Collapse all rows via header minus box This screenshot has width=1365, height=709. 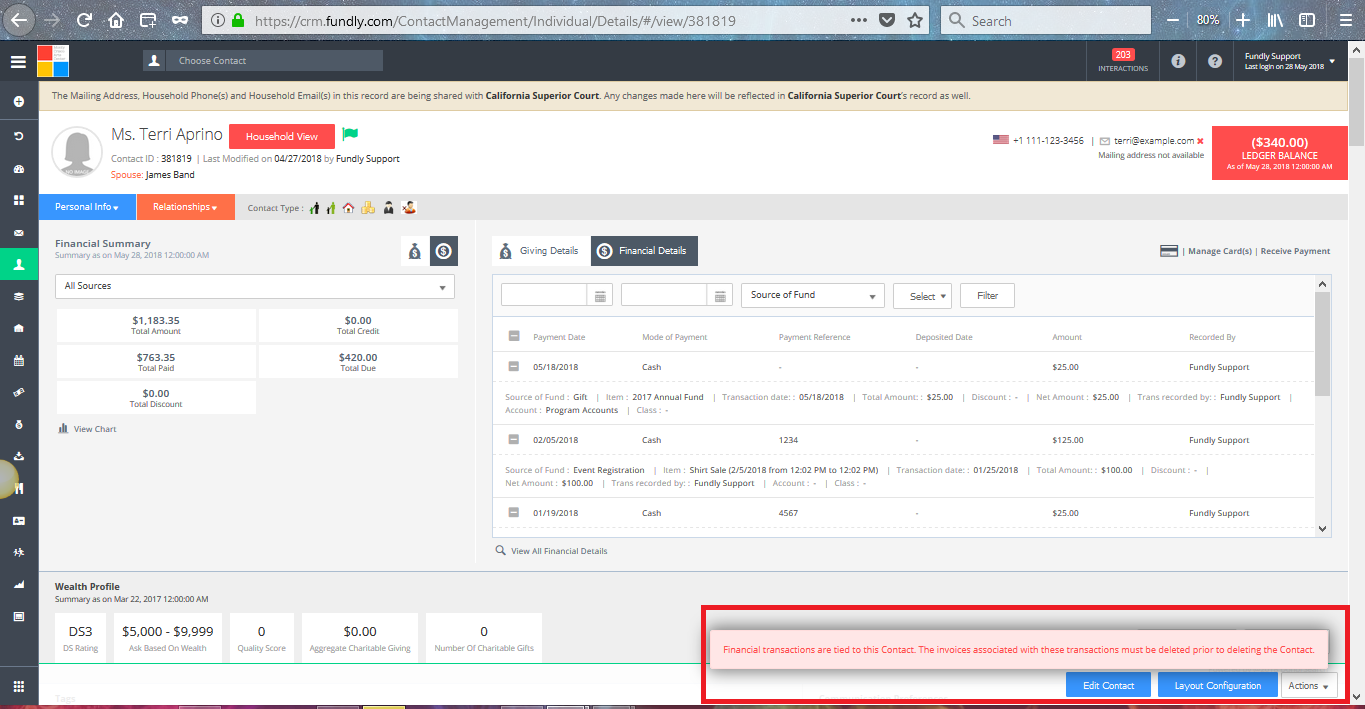[514, 337]
